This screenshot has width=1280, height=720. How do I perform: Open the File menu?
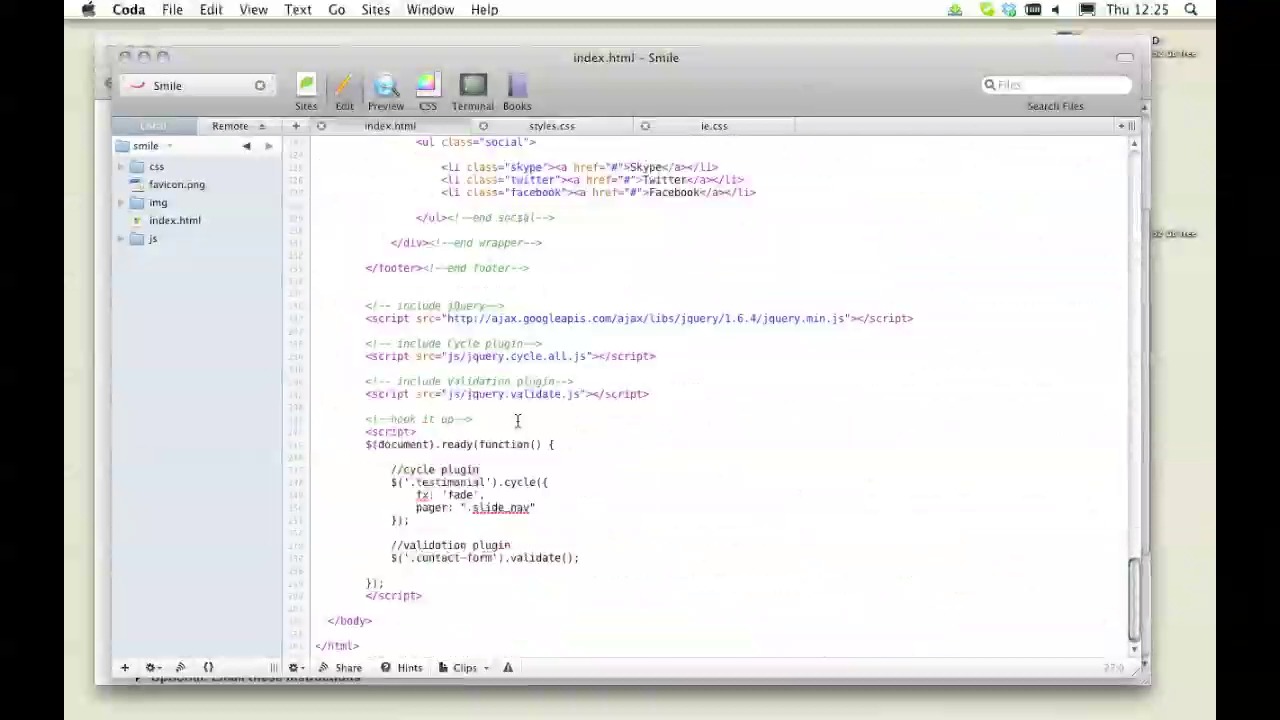tap(172, 10)
